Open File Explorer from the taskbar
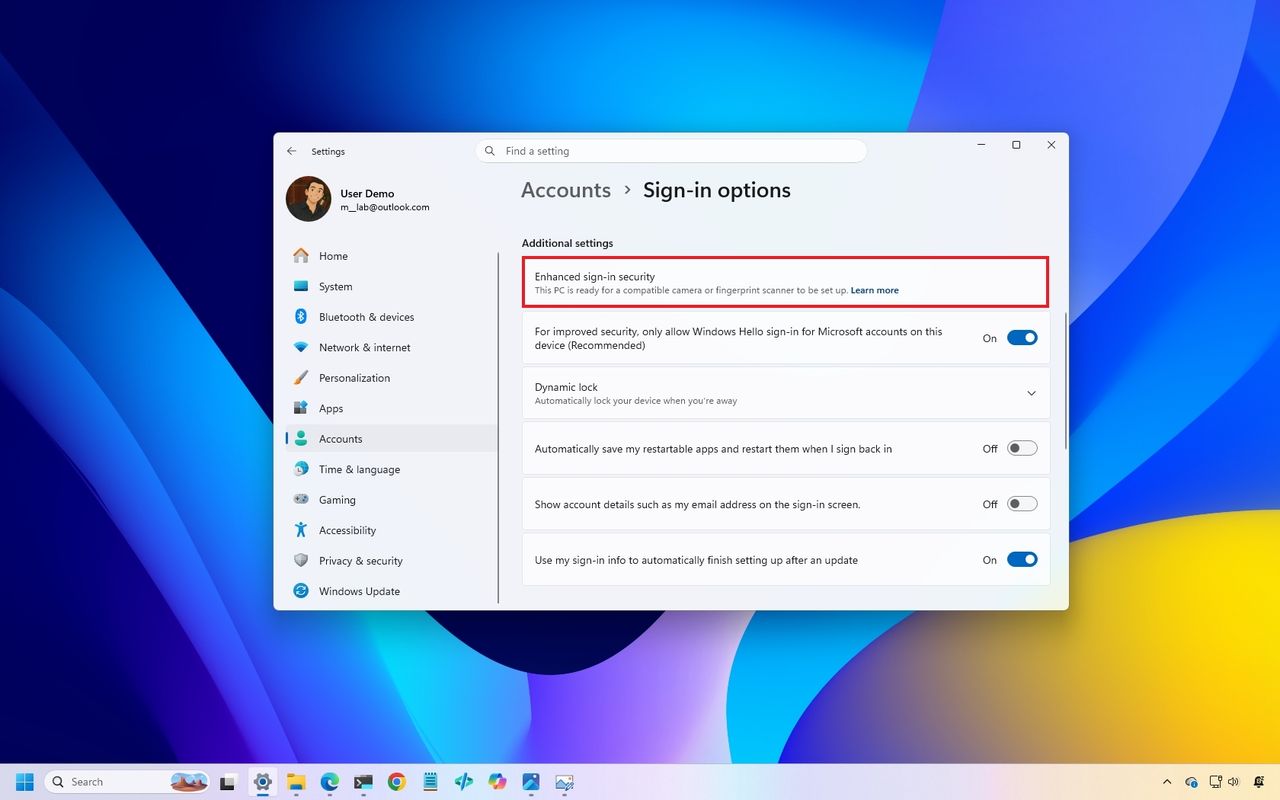 (296, 782)
